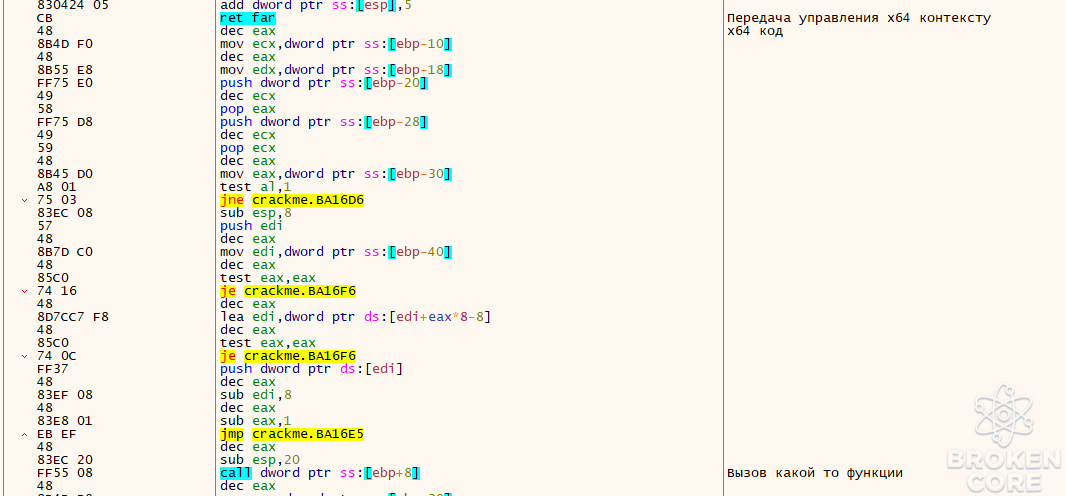Select the 'jmp crackme.BA16E5' instruction
1066x496 pixels.
tap(292, 434)
